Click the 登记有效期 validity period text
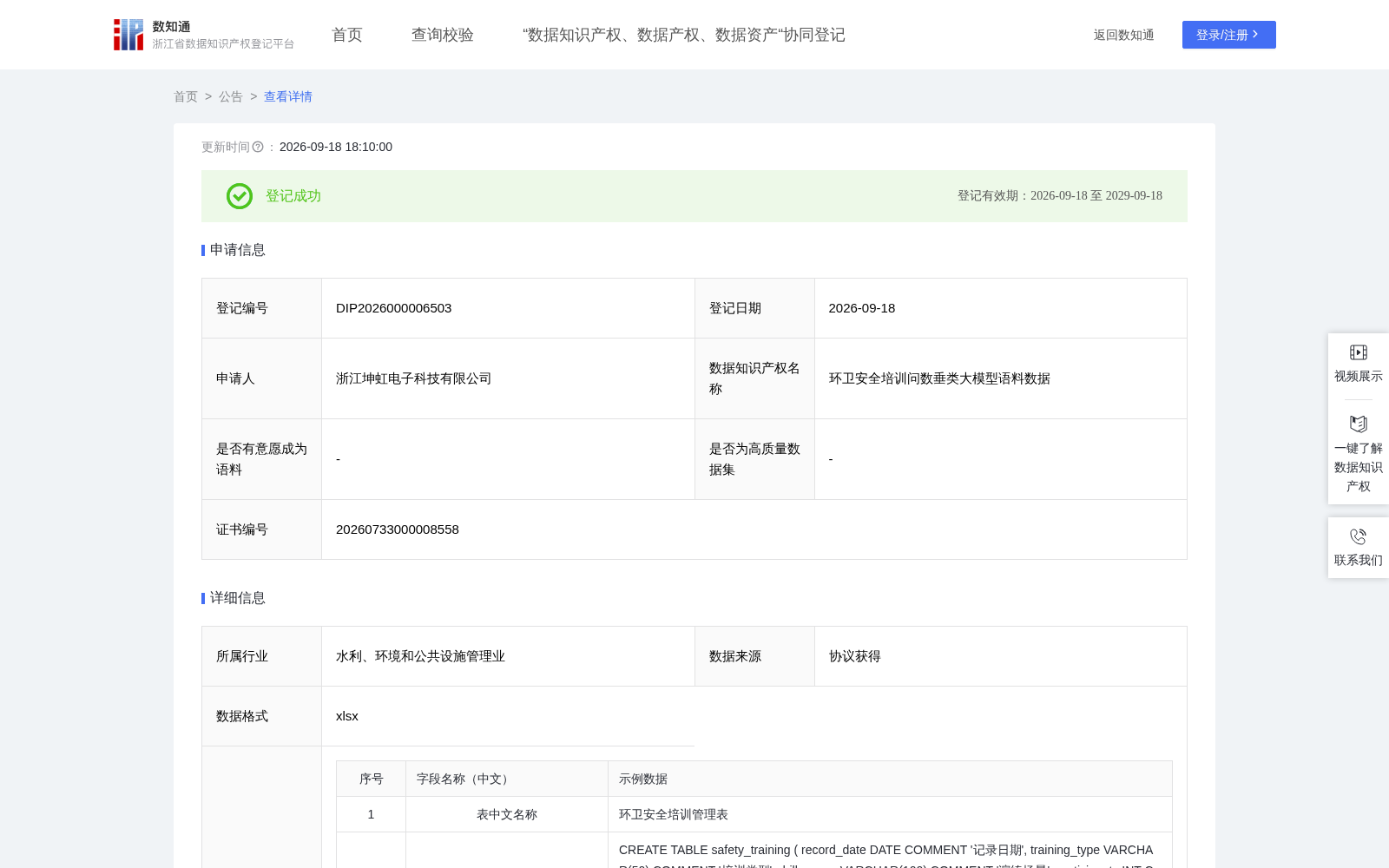1389x868 pixels. (1060, 196)
